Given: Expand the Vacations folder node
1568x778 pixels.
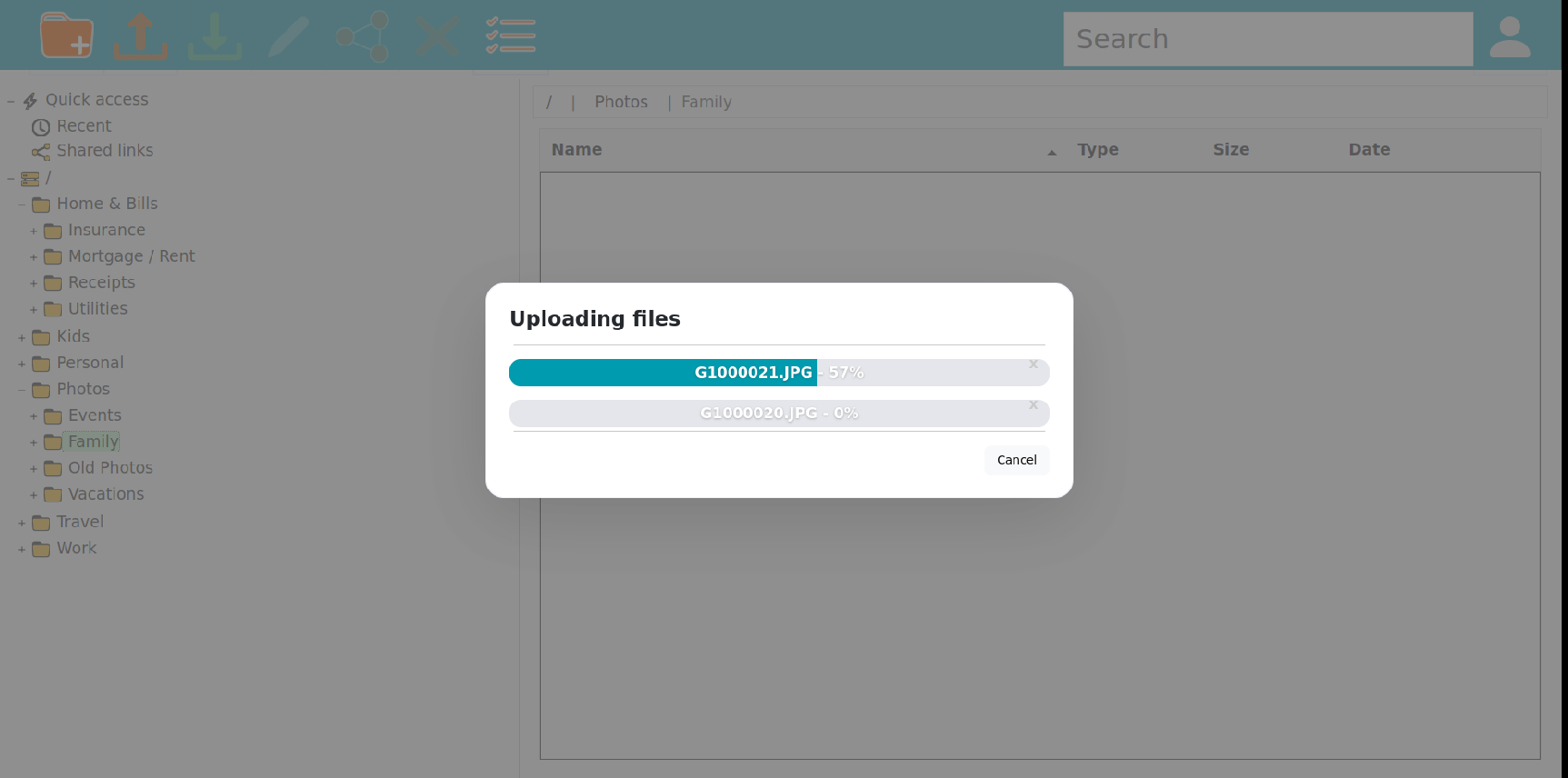Looking at the screenshot, I should pos(34,495).
